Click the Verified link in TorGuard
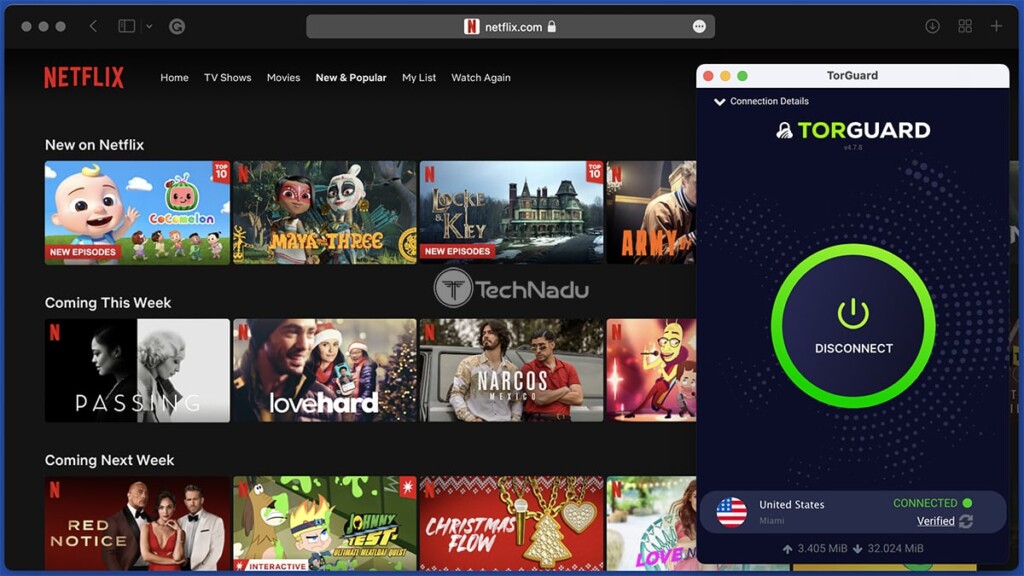 pyautogui.click(x=935, y=521)
